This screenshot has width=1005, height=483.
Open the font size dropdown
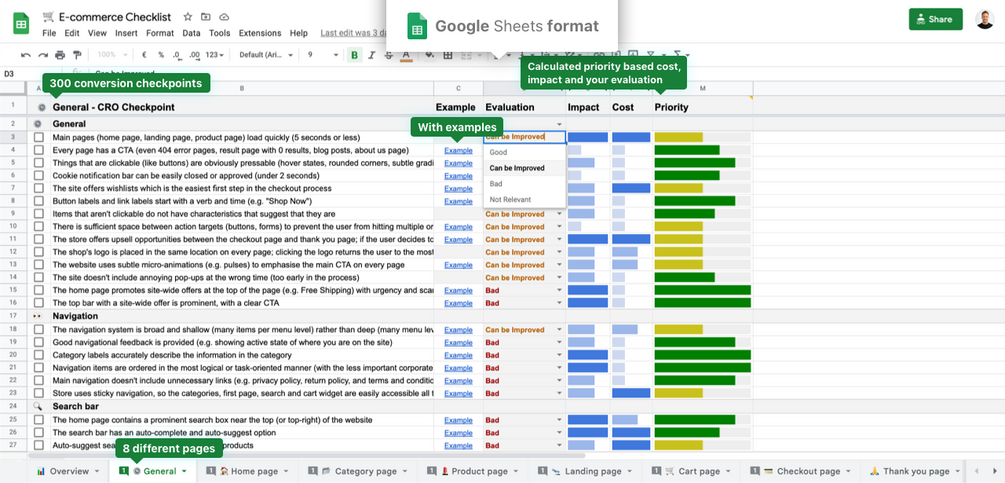tap(322, 55)
